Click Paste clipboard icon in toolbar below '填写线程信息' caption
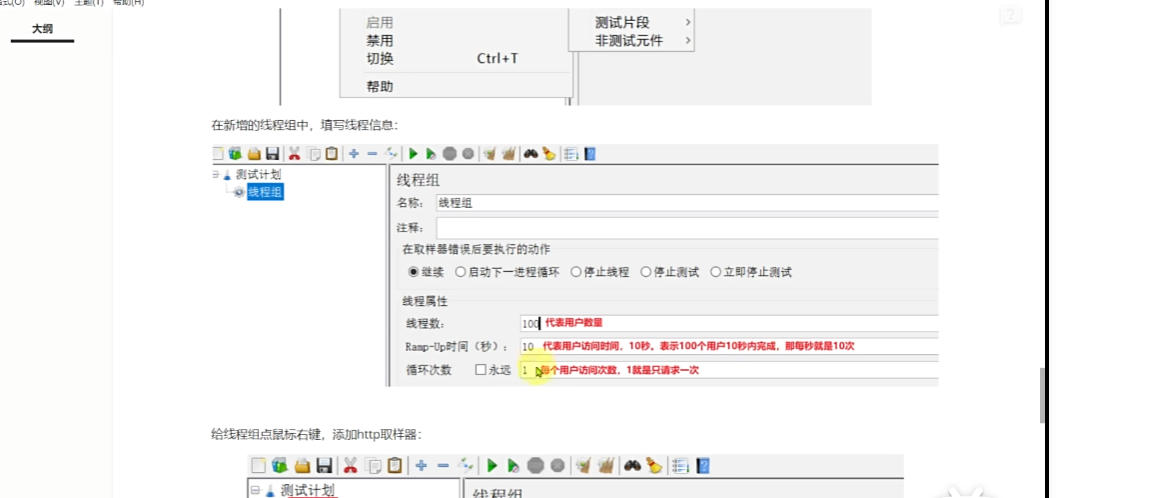 [x=331, y=154]
